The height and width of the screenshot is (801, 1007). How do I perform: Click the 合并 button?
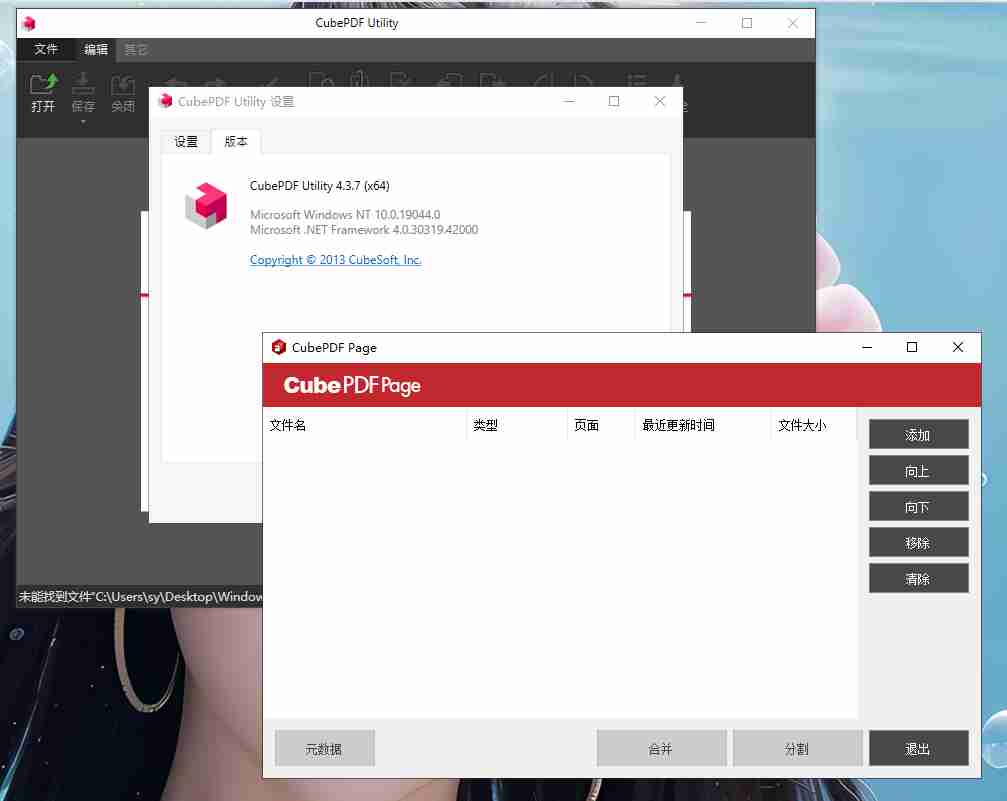coord(661,748)
